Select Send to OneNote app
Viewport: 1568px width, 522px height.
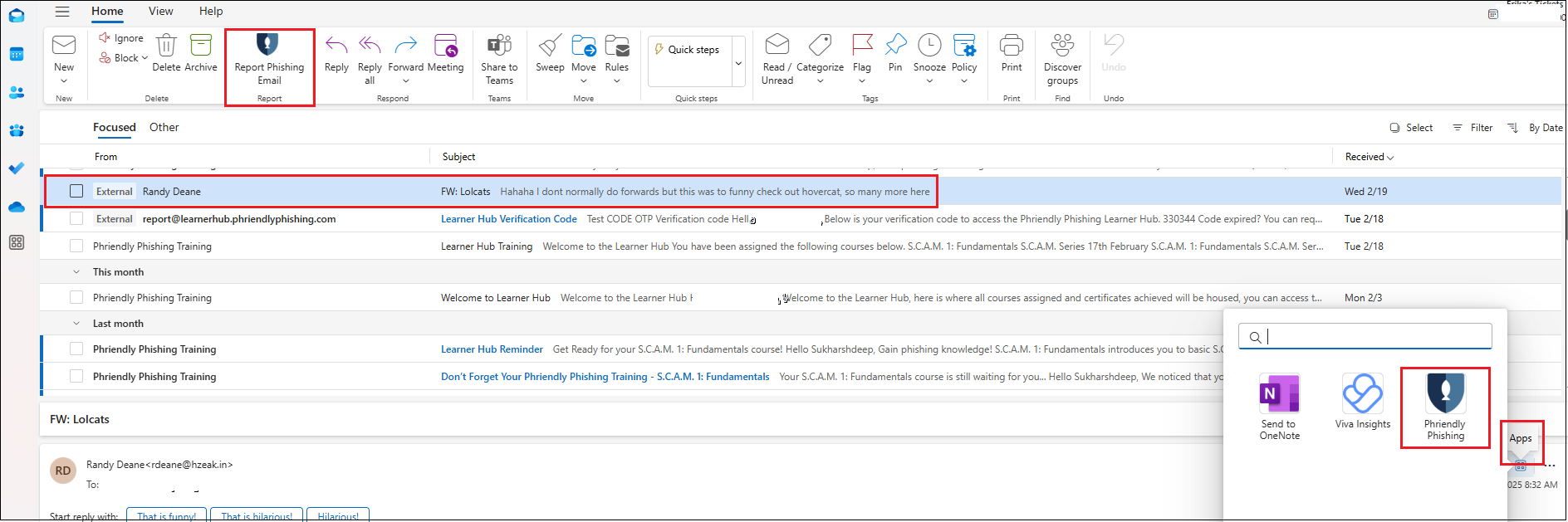coord(1279,394)
